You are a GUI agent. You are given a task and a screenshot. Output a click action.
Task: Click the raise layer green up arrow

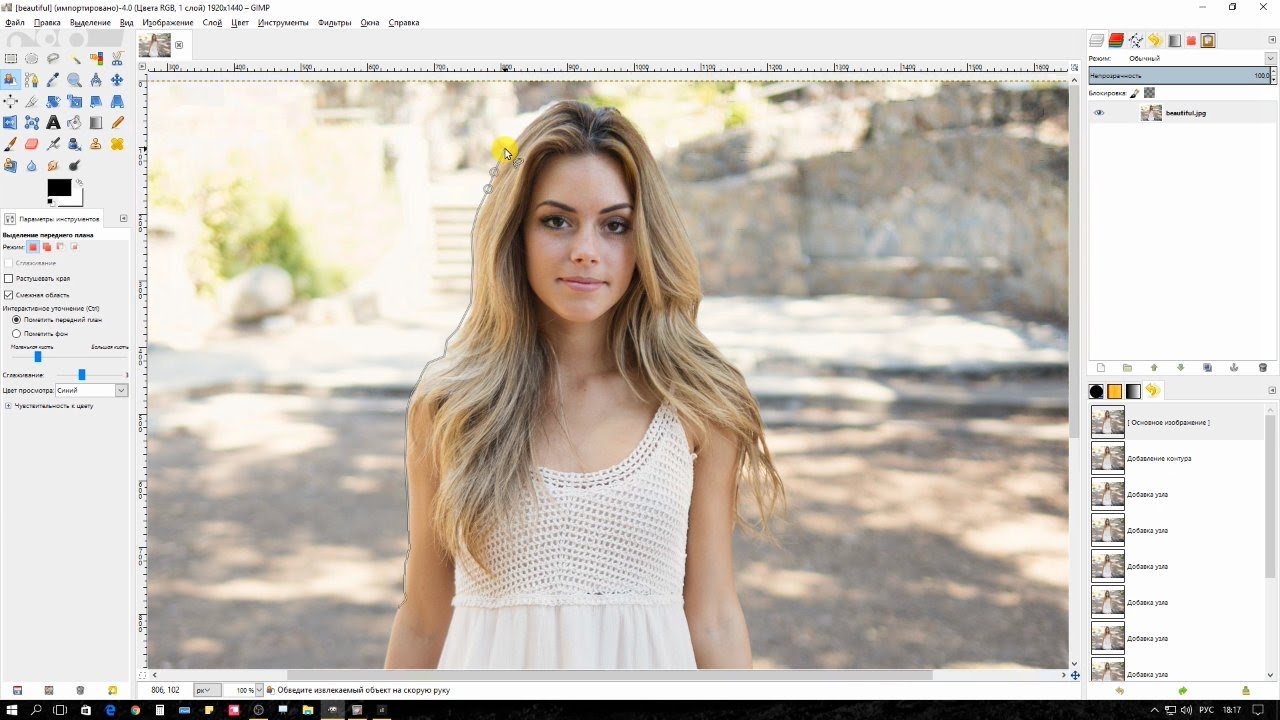tap(1154, 368)
